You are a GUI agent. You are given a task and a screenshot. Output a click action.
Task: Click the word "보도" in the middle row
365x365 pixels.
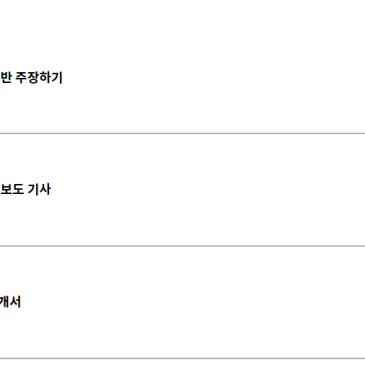pyautogui.click(x=12, y=190)
